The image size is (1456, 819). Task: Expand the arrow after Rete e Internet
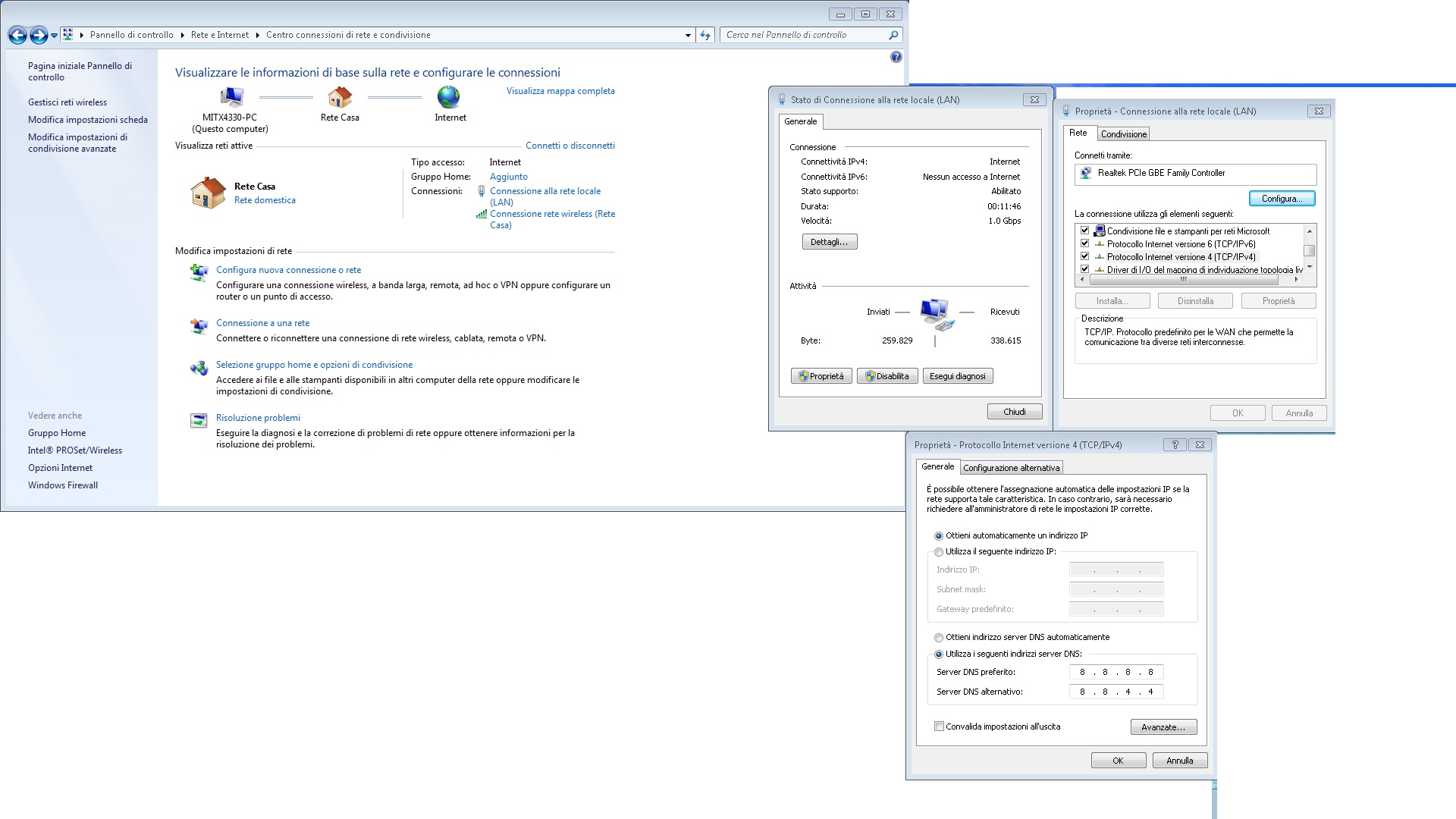click(x=258, y=35)
